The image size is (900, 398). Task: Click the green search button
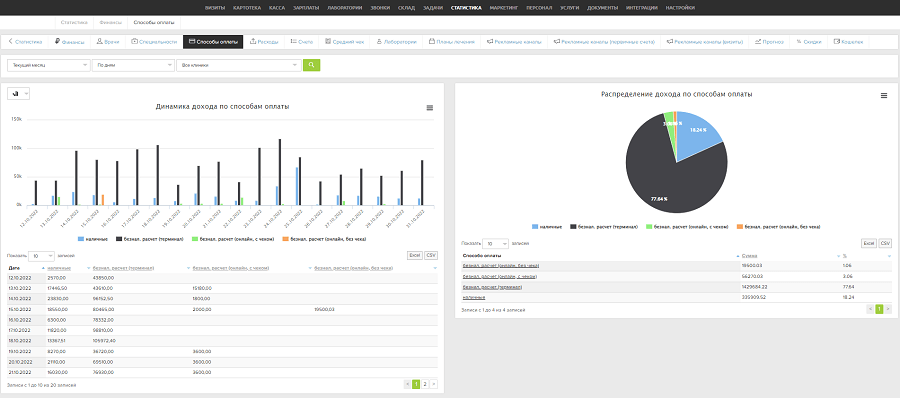(x=311, y=65)
